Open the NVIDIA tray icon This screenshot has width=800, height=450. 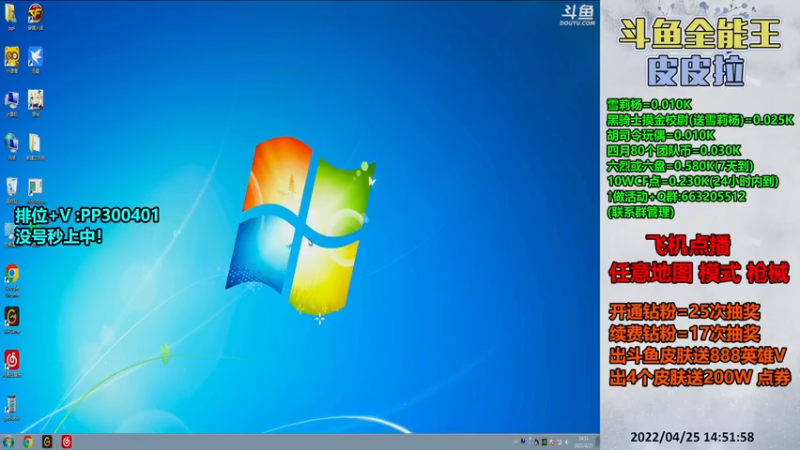[544, 442]
